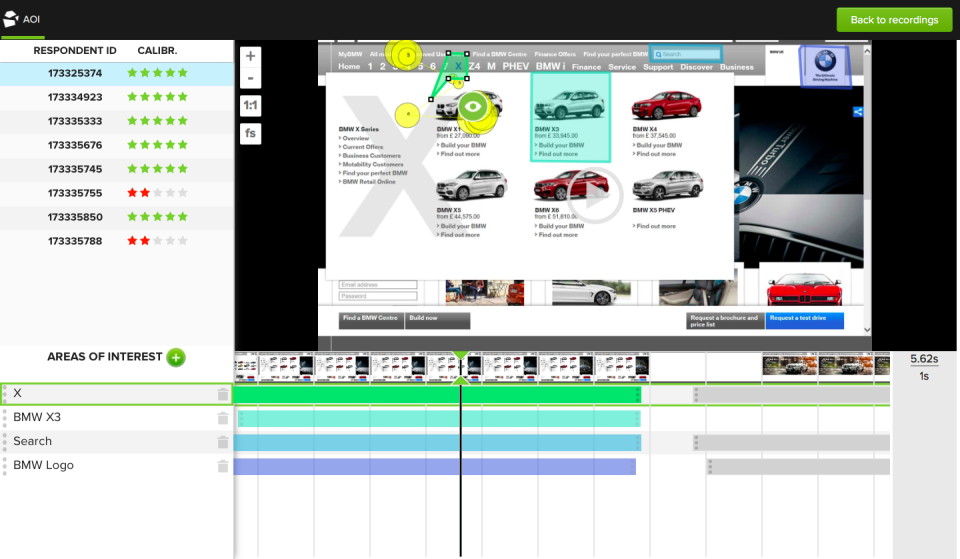
Task: Enter fullscreen using the fs button
Action: coord(250,133)
